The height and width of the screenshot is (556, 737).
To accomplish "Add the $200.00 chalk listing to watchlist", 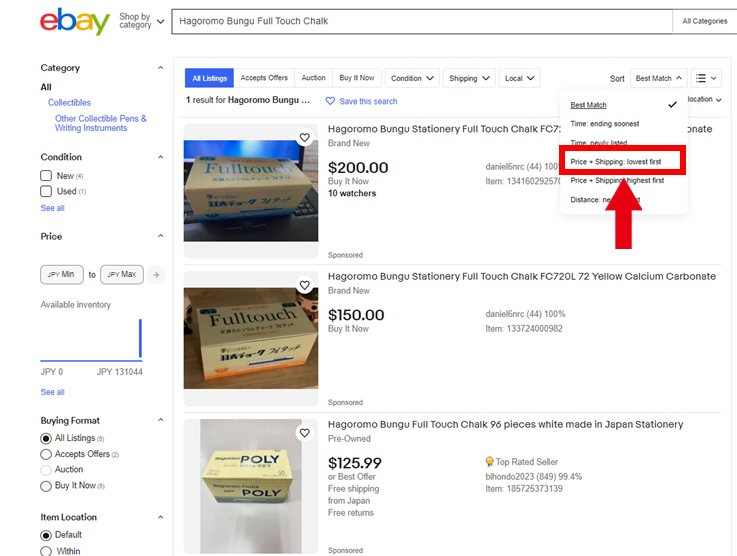I will coord(305,138).
